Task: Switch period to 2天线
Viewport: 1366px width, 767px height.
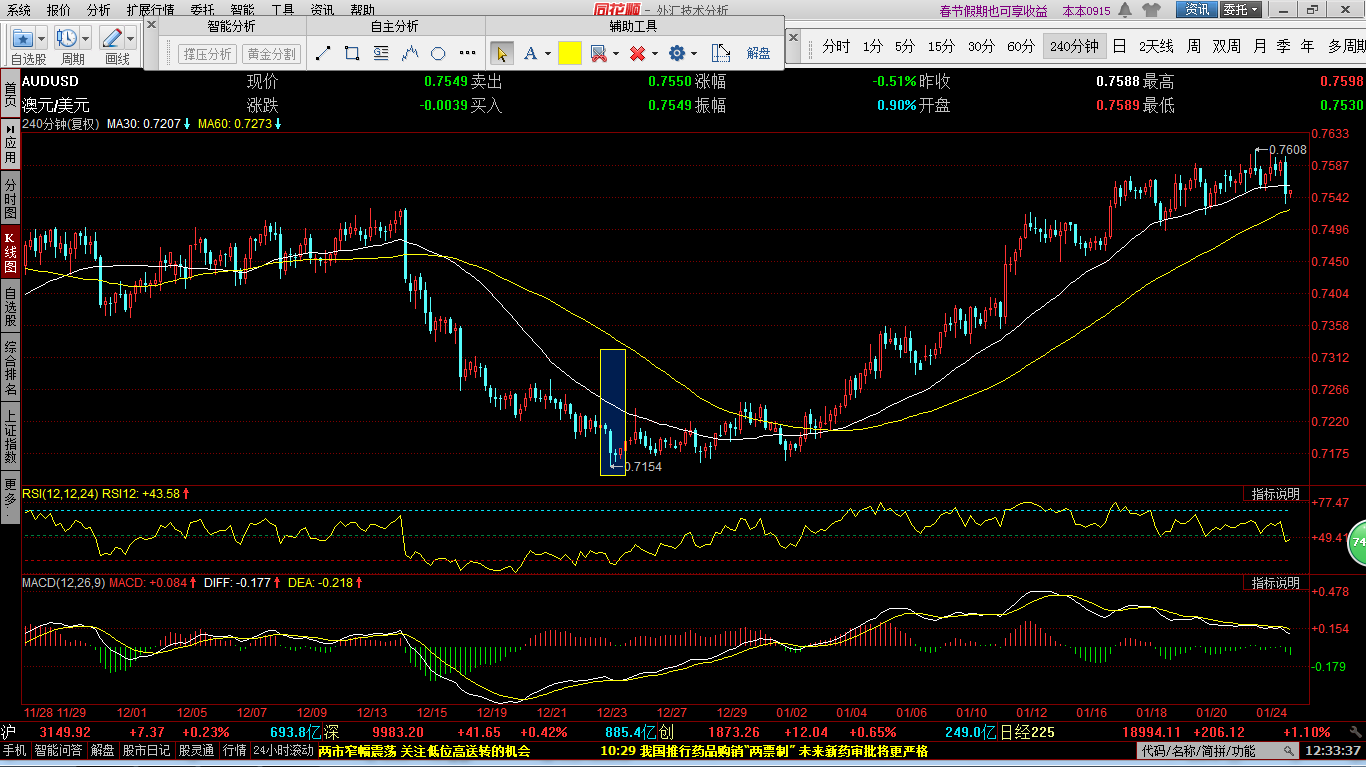Action: pyautogui.click(x=1156, y=46)
